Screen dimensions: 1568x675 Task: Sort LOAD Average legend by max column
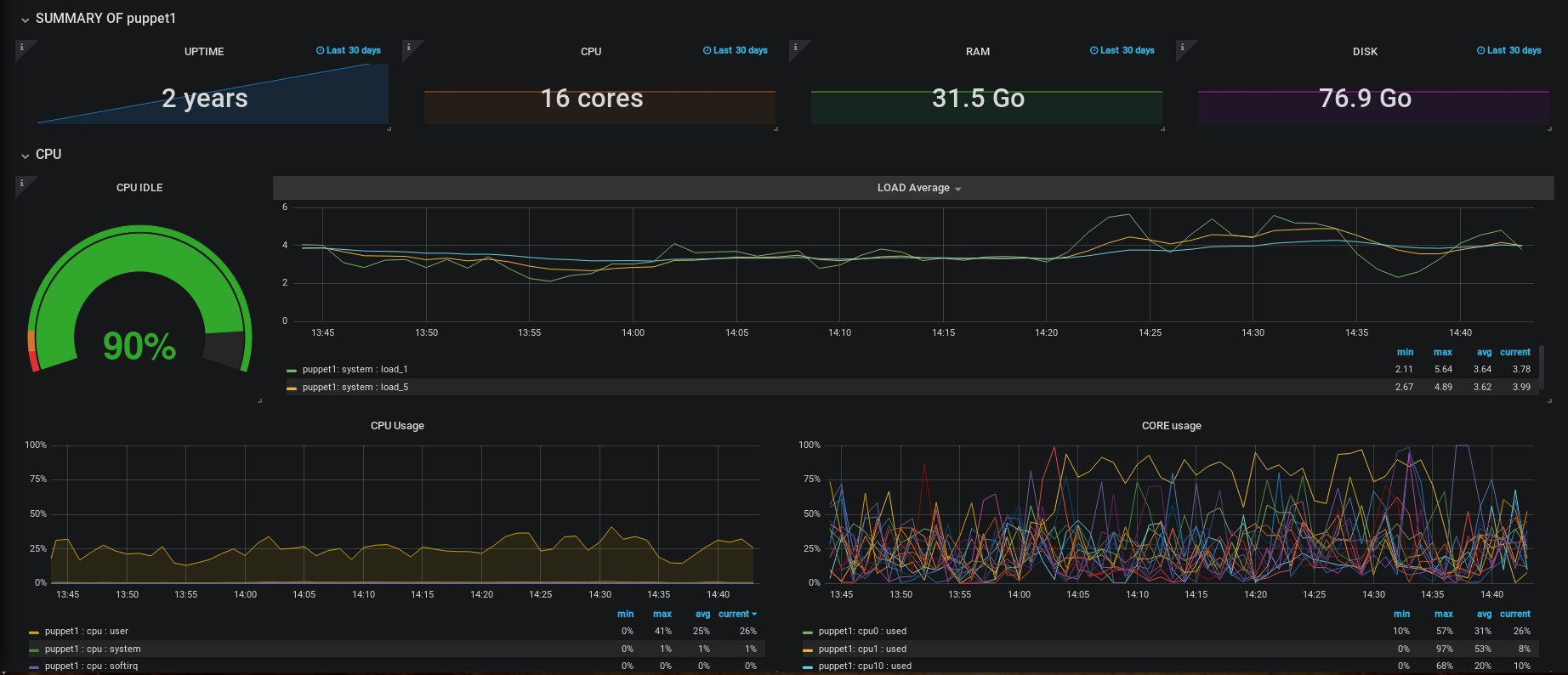pyautogui.click(x=1442, y=352)
